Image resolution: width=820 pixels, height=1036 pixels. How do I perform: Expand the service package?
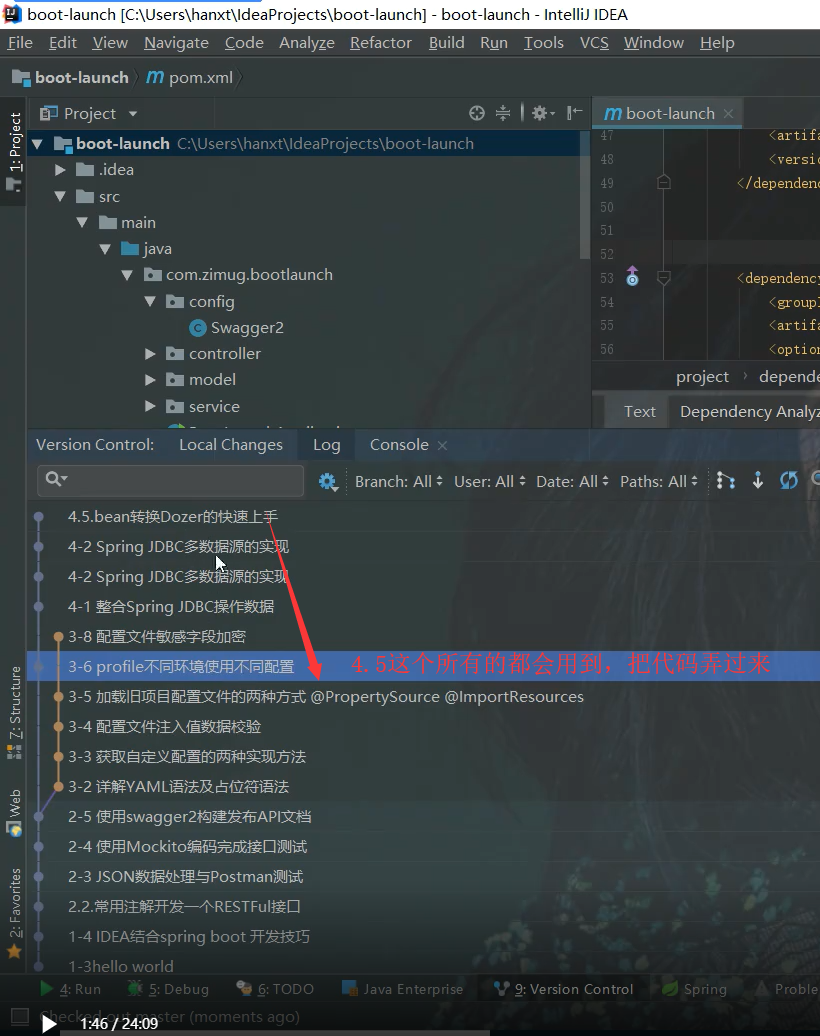150,406
